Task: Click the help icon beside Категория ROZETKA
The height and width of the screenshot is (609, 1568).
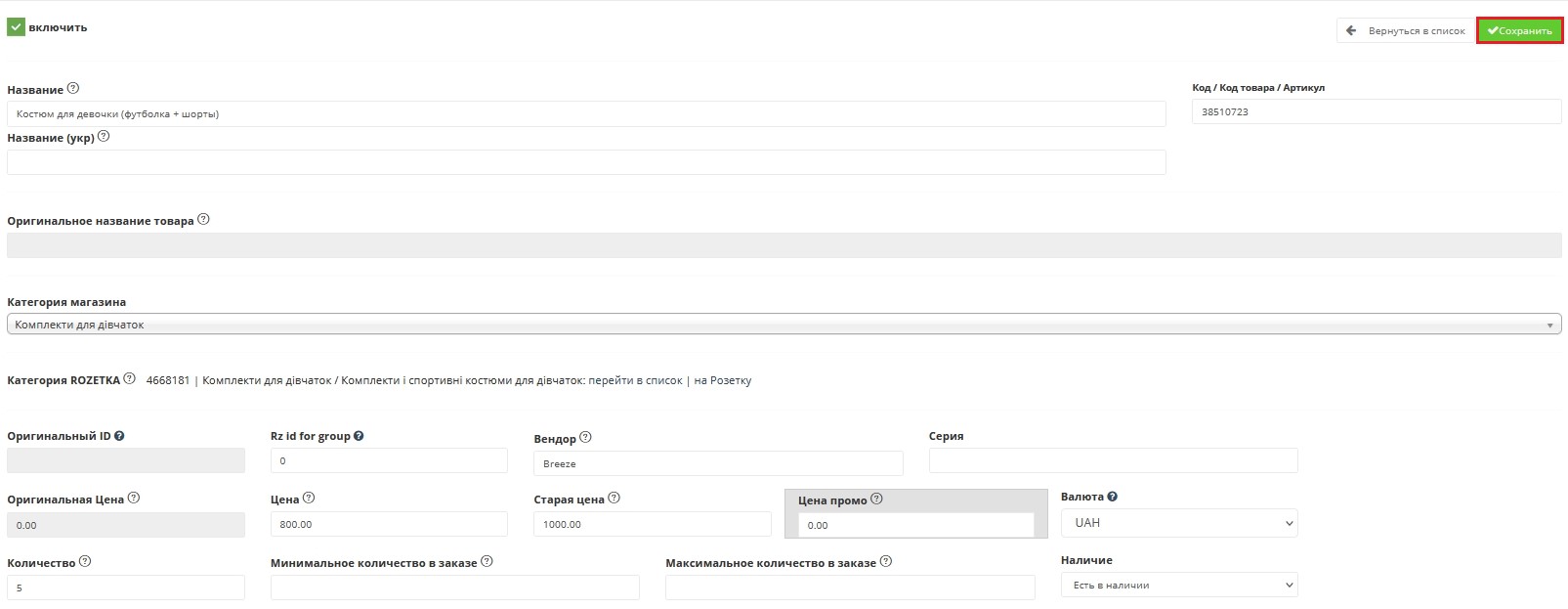Action: pyautogui.click(x=129, y=379)
